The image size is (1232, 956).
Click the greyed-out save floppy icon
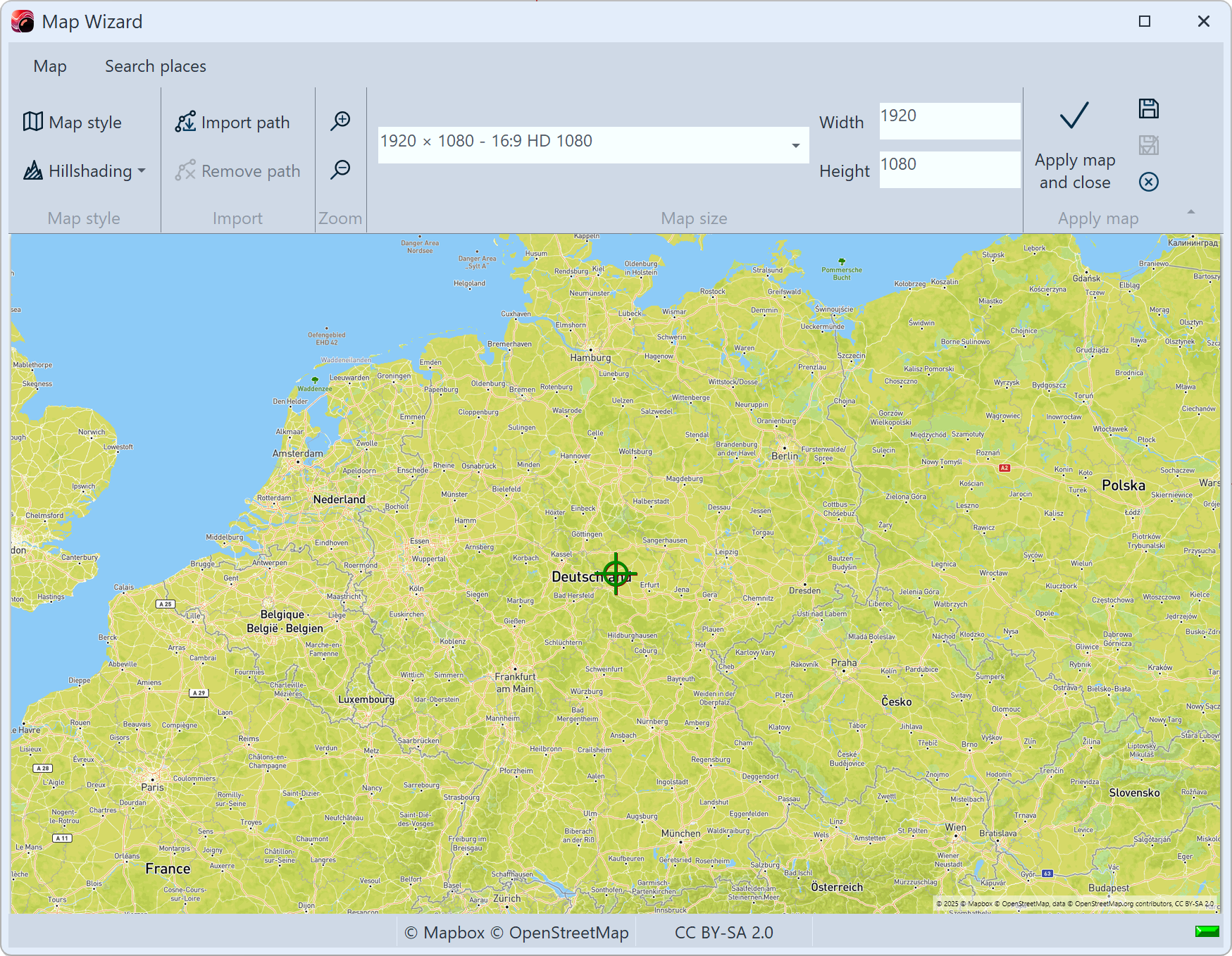(x=1148, y=145)
